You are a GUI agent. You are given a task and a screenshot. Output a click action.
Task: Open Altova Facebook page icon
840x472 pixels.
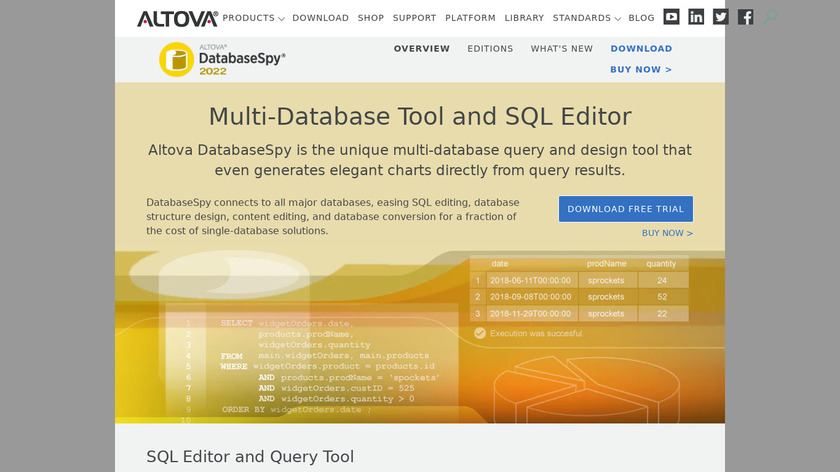tap(745, 17)
